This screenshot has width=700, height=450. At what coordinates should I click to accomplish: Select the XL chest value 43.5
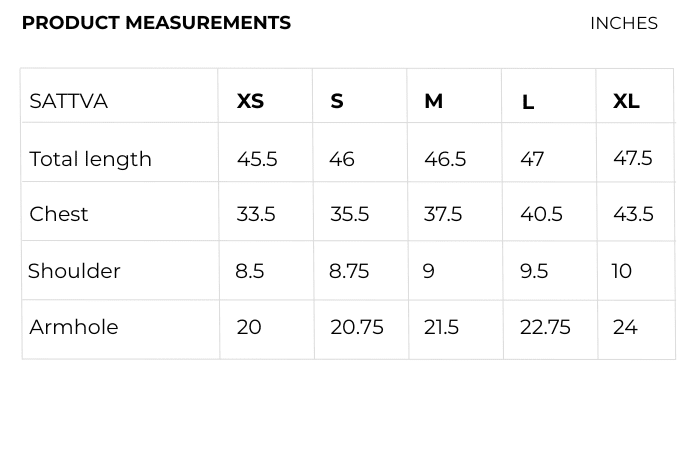[633, 214]
